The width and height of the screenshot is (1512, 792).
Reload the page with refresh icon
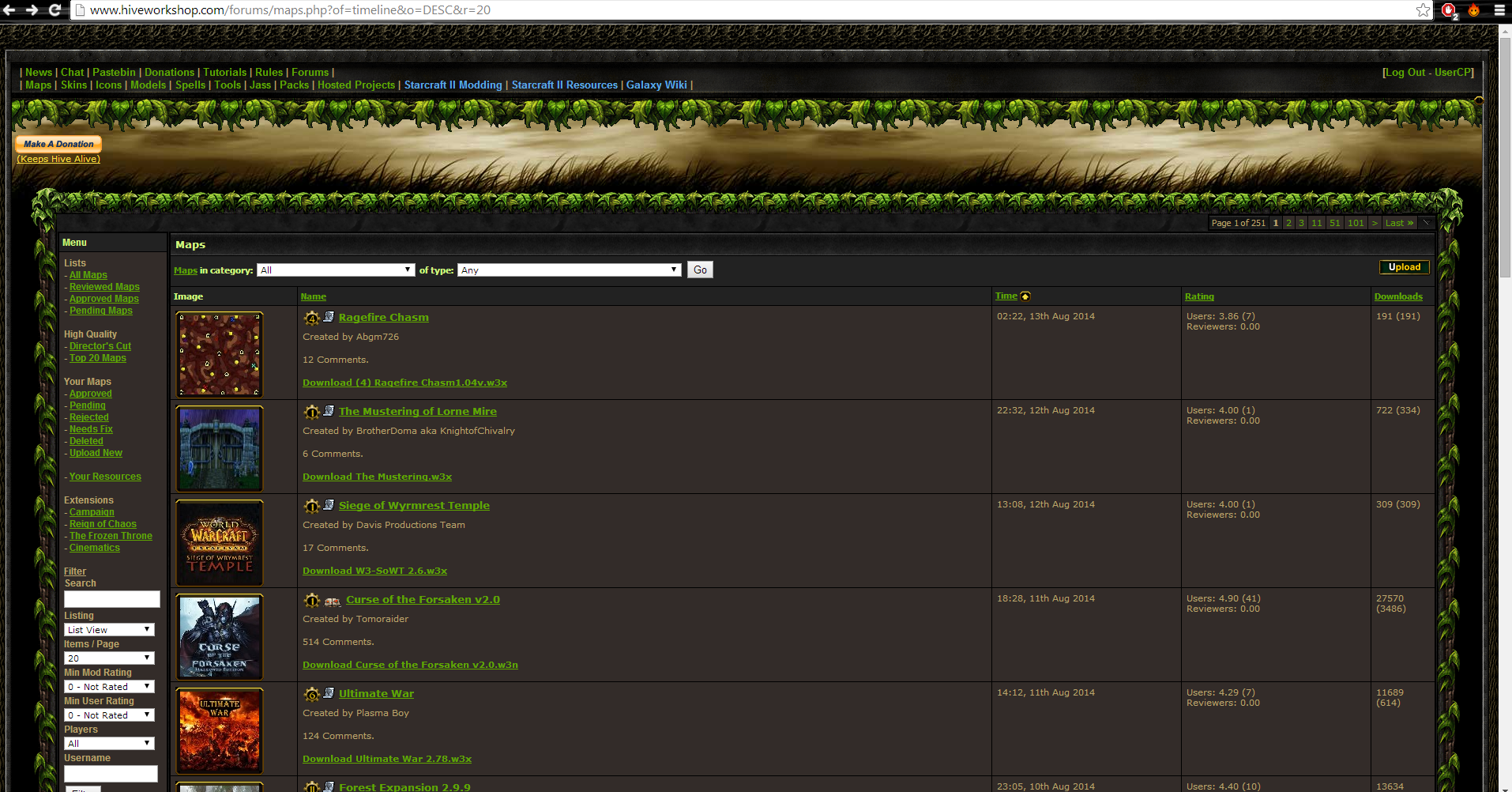[x=55, y=9]
